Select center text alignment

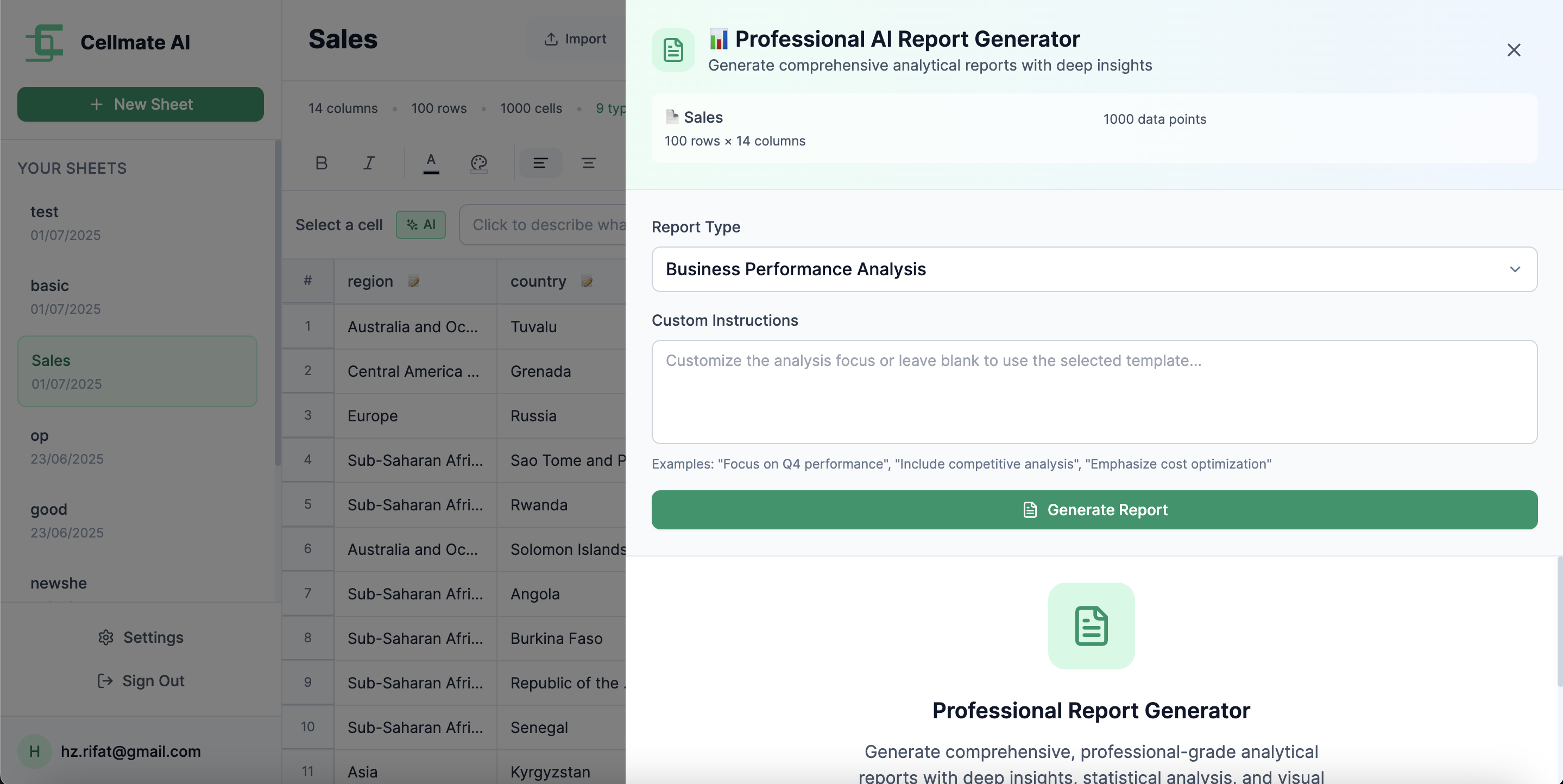588,163
